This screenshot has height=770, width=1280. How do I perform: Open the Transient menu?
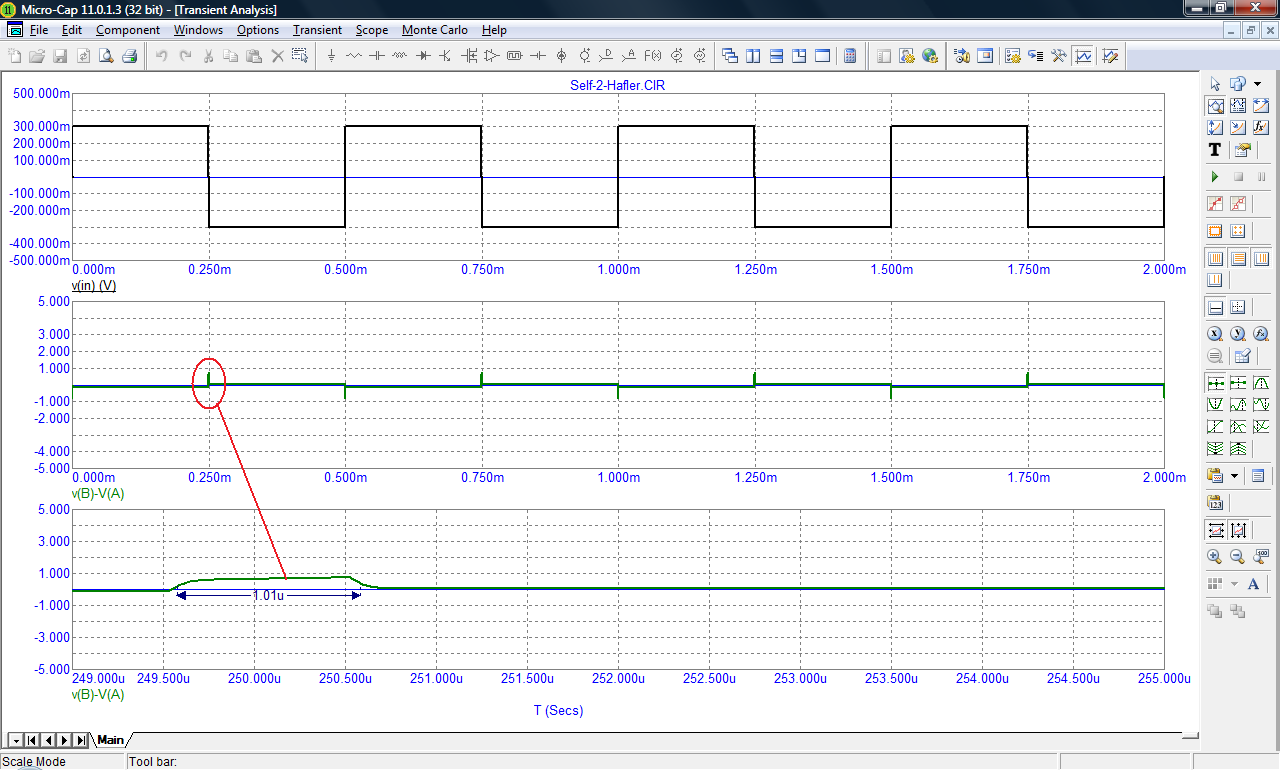click(317, 30)
